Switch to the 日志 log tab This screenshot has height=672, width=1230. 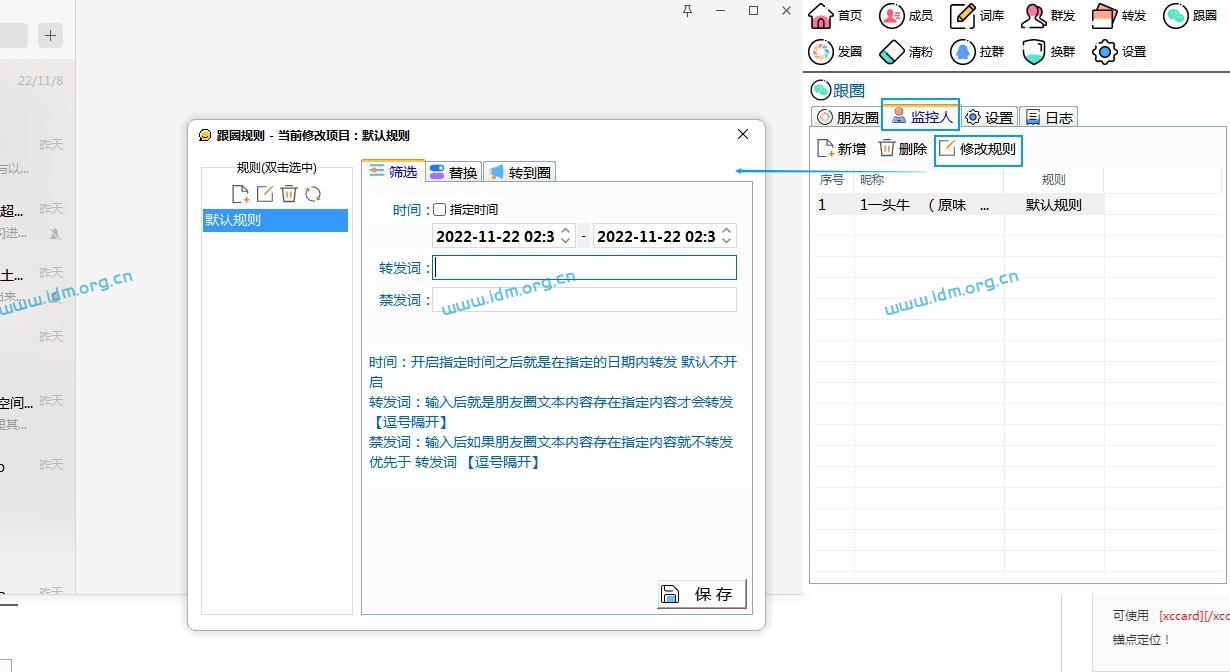1048,117
